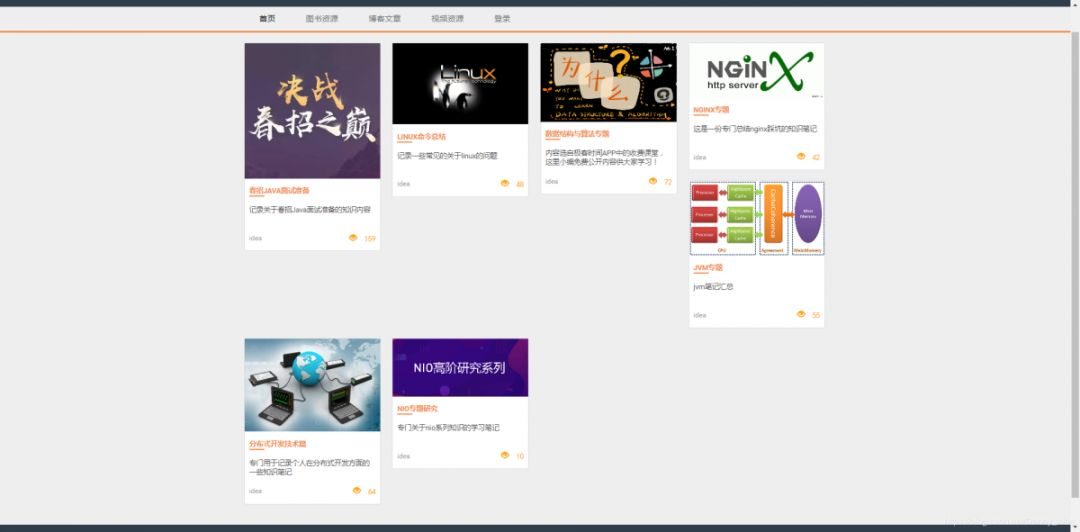Click the 登录 login link
The image size is (1080, 532).
(502, 19)
